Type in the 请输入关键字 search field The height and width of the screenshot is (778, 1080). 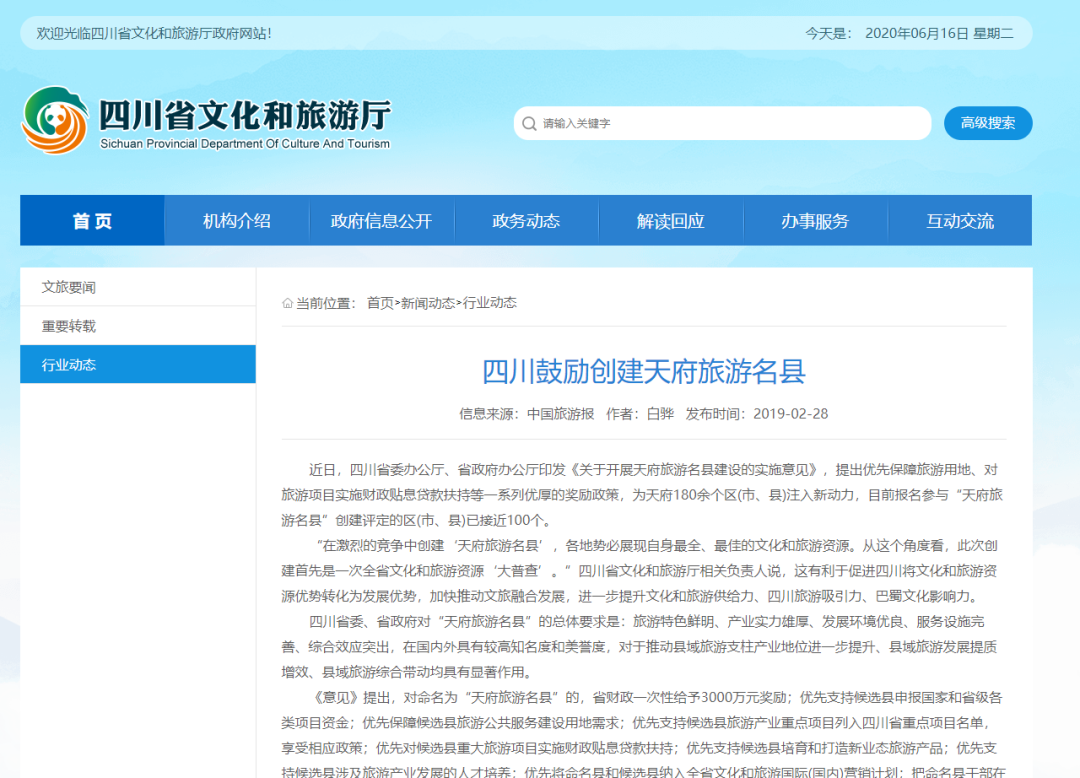point(730,123)
